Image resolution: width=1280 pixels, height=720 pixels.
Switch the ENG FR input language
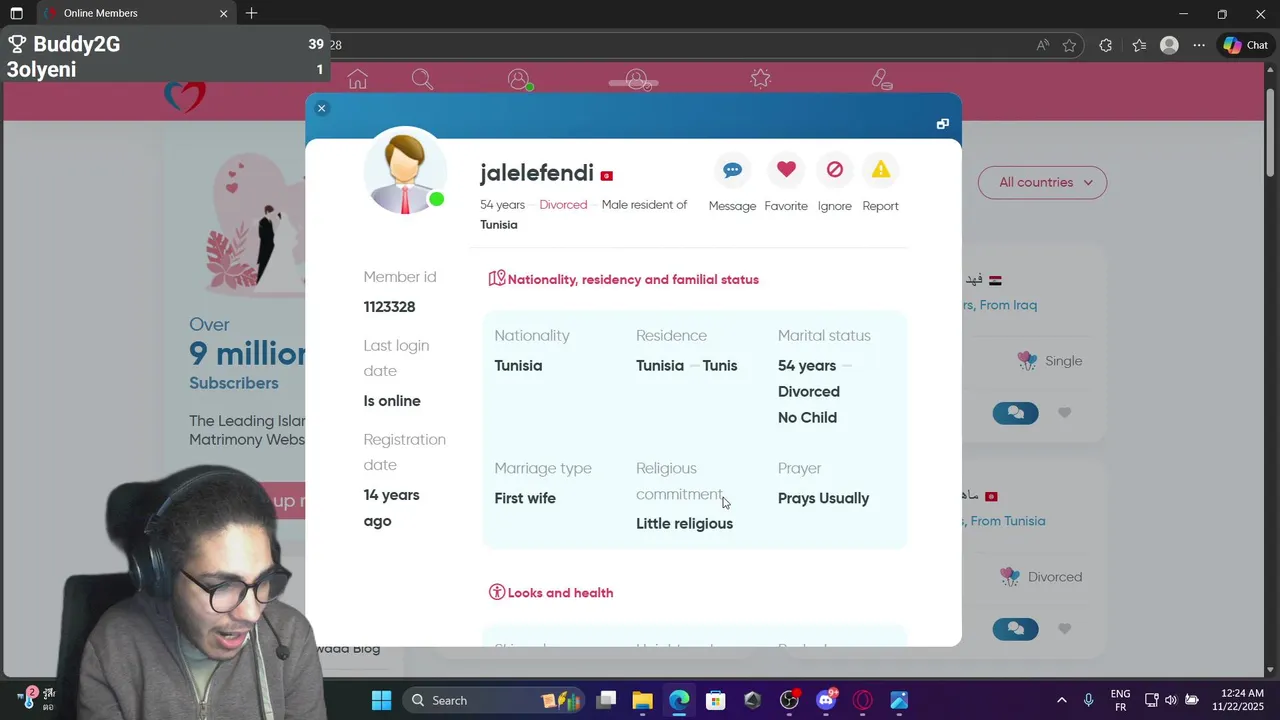(1120, 700)
